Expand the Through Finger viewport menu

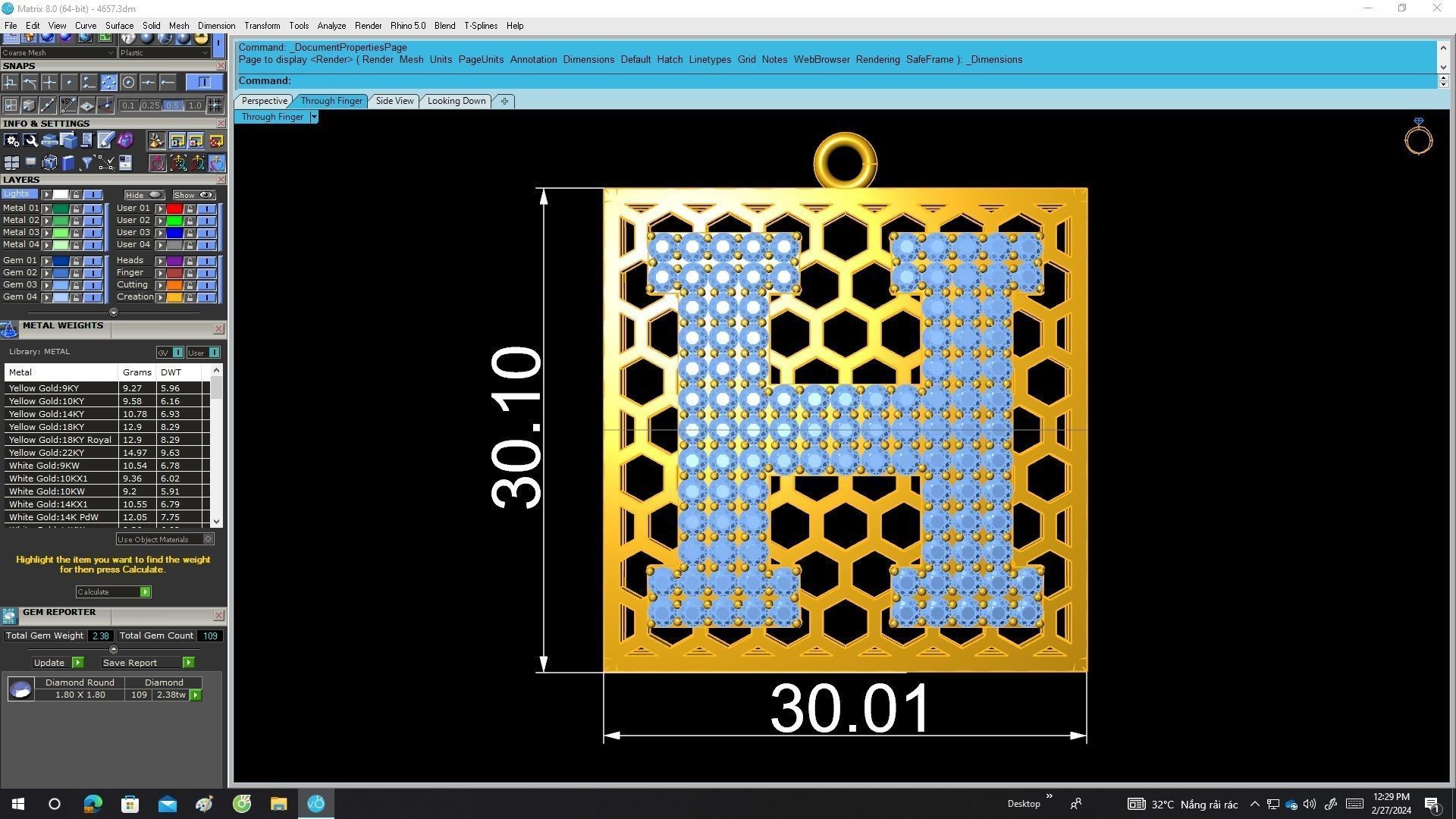coord(314,117)
